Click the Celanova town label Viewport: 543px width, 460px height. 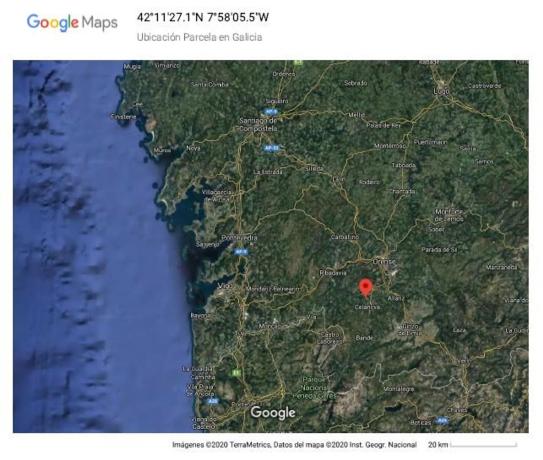coord(367,307)
